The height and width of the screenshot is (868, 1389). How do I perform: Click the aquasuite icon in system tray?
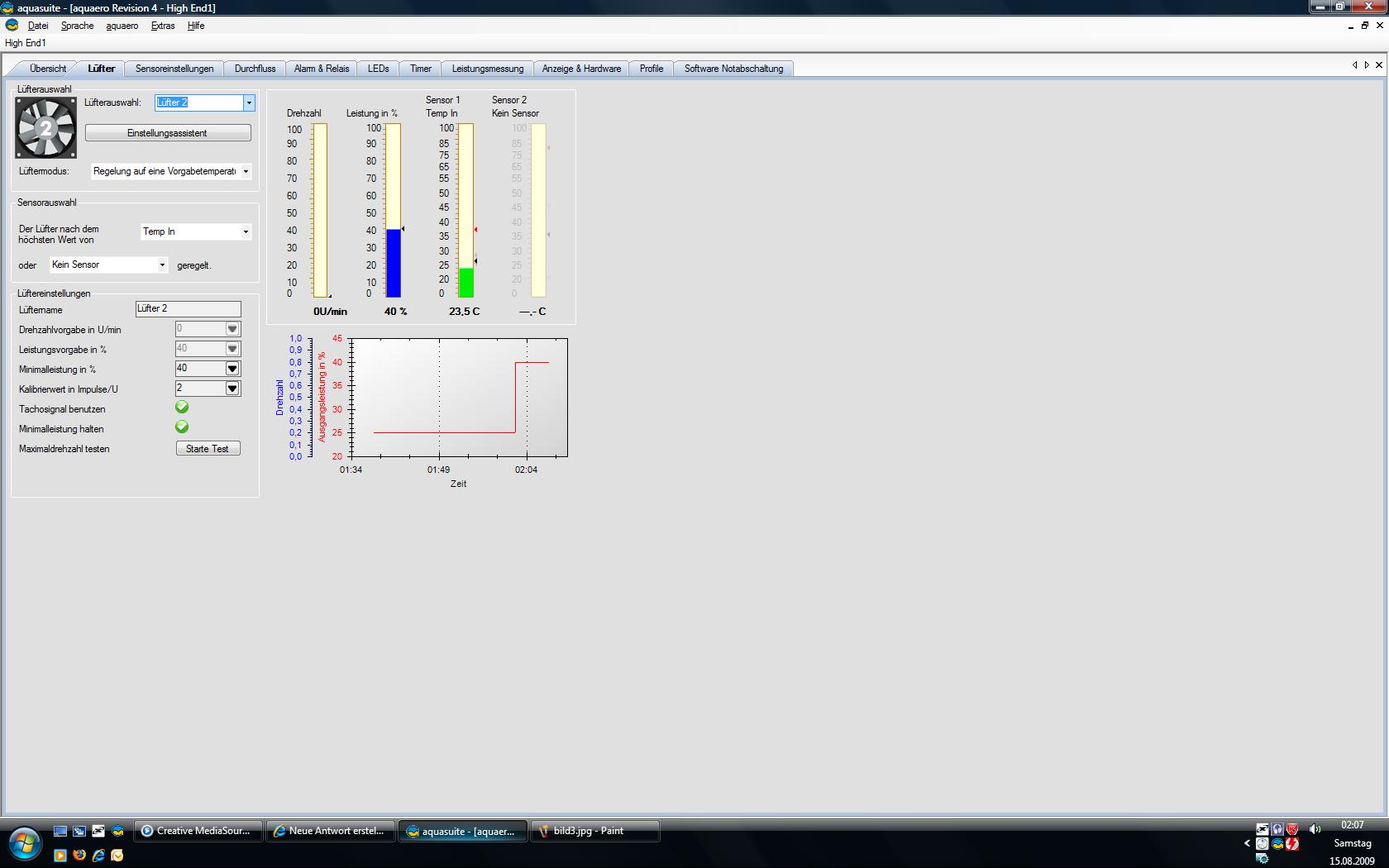(x=1277, y=844)
